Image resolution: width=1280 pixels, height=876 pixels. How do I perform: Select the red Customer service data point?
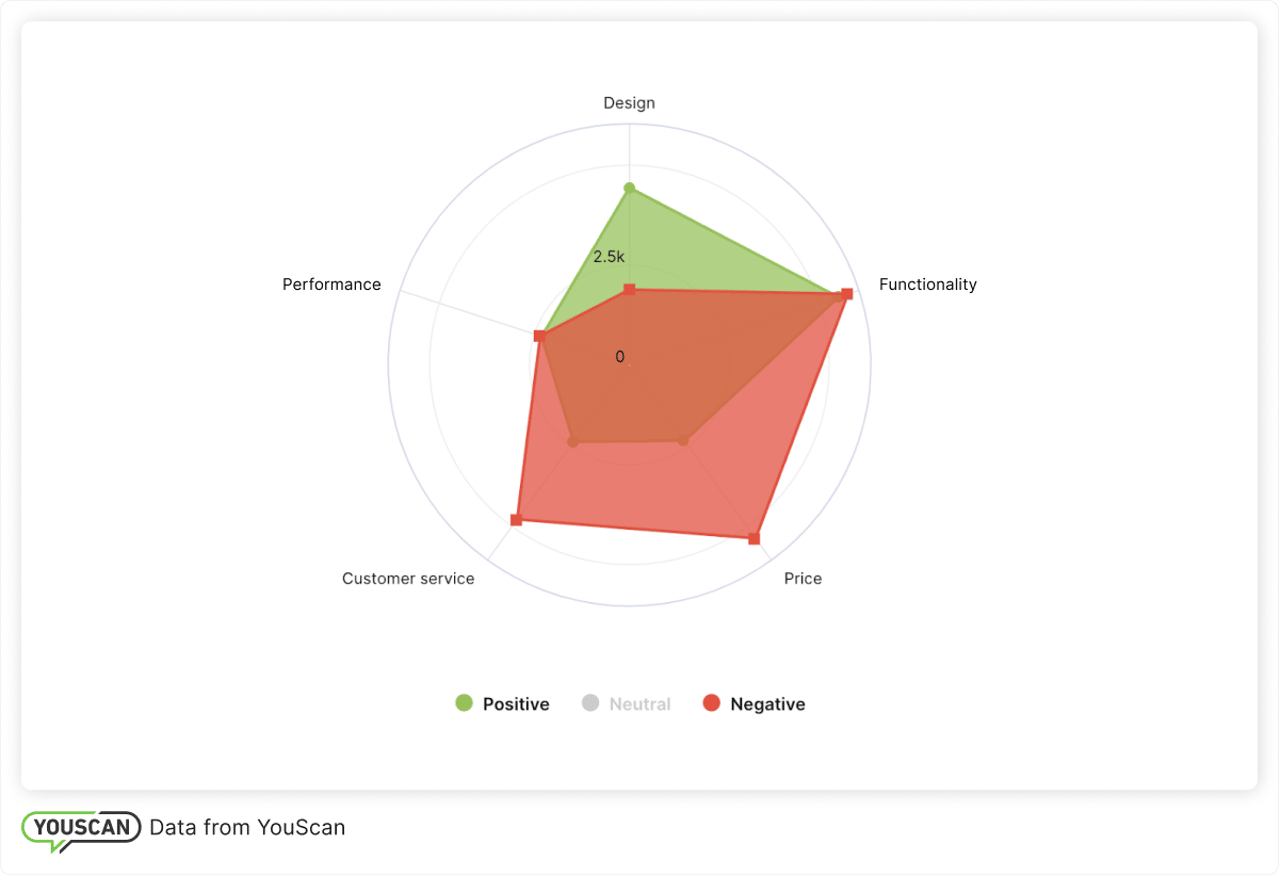pos(516,520)
